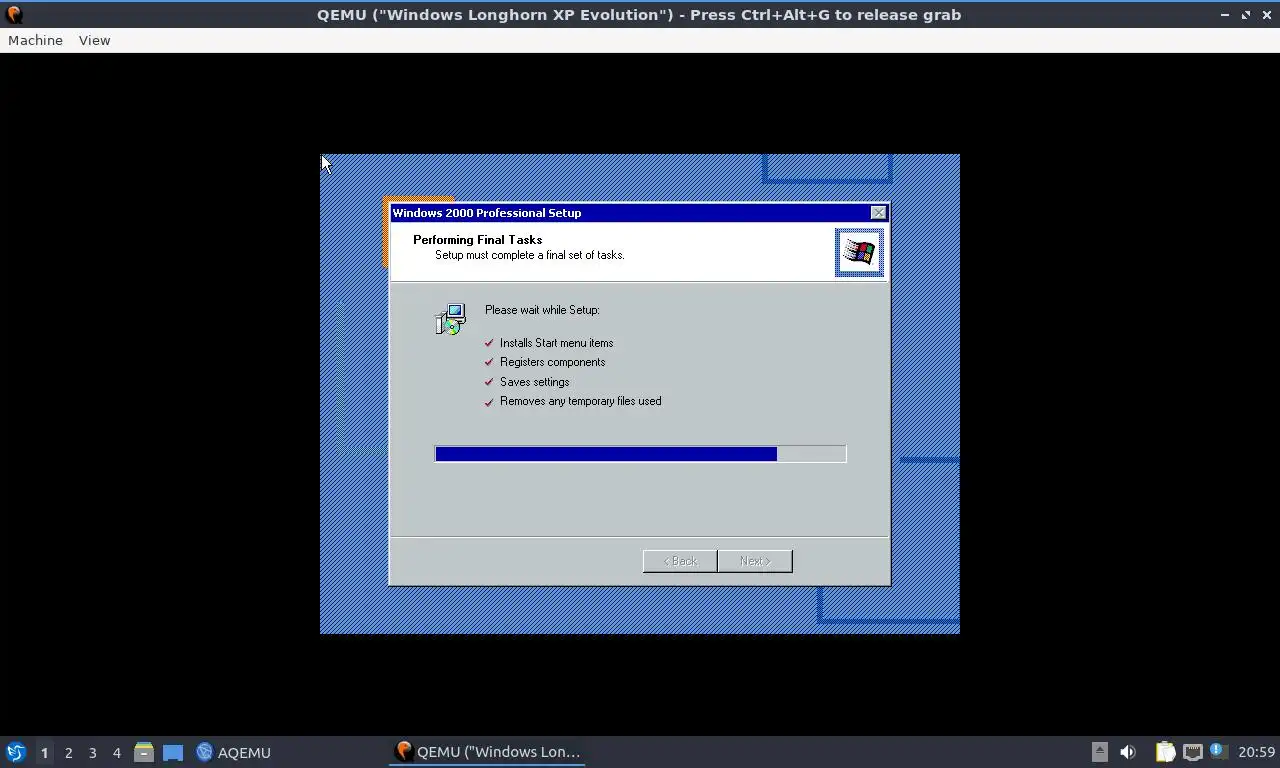Click "Setup must complete a final set of tasks" text
The image size is (1280, 768).
(529, 255)
